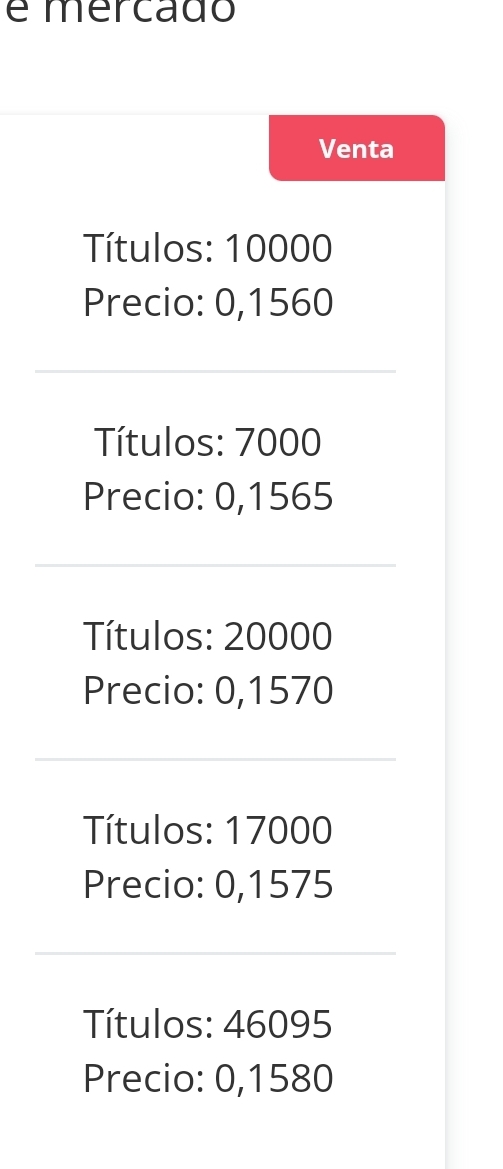Screen dimensions: 503x1169
Task: Click the number 46095 in last row
Action: point(277,1024)
